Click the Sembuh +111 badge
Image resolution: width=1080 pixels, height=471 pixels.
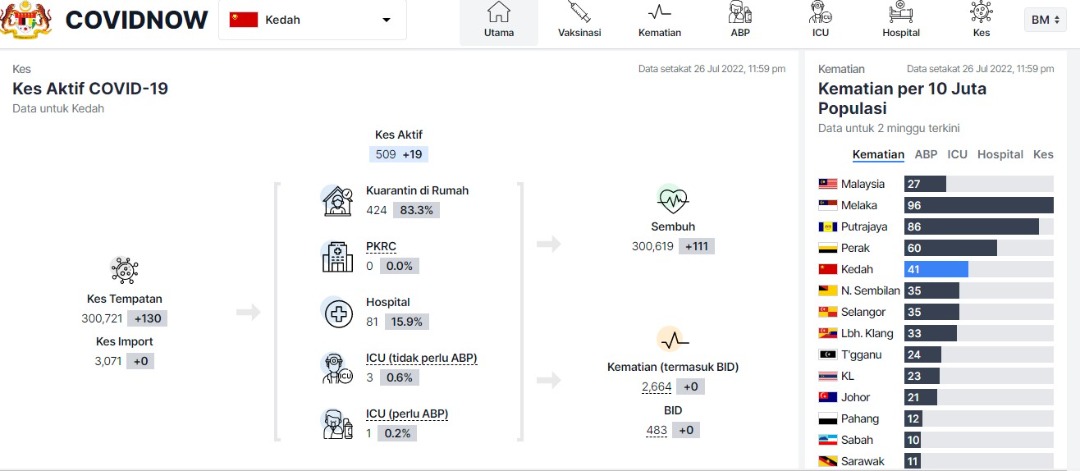click(696, 246)
